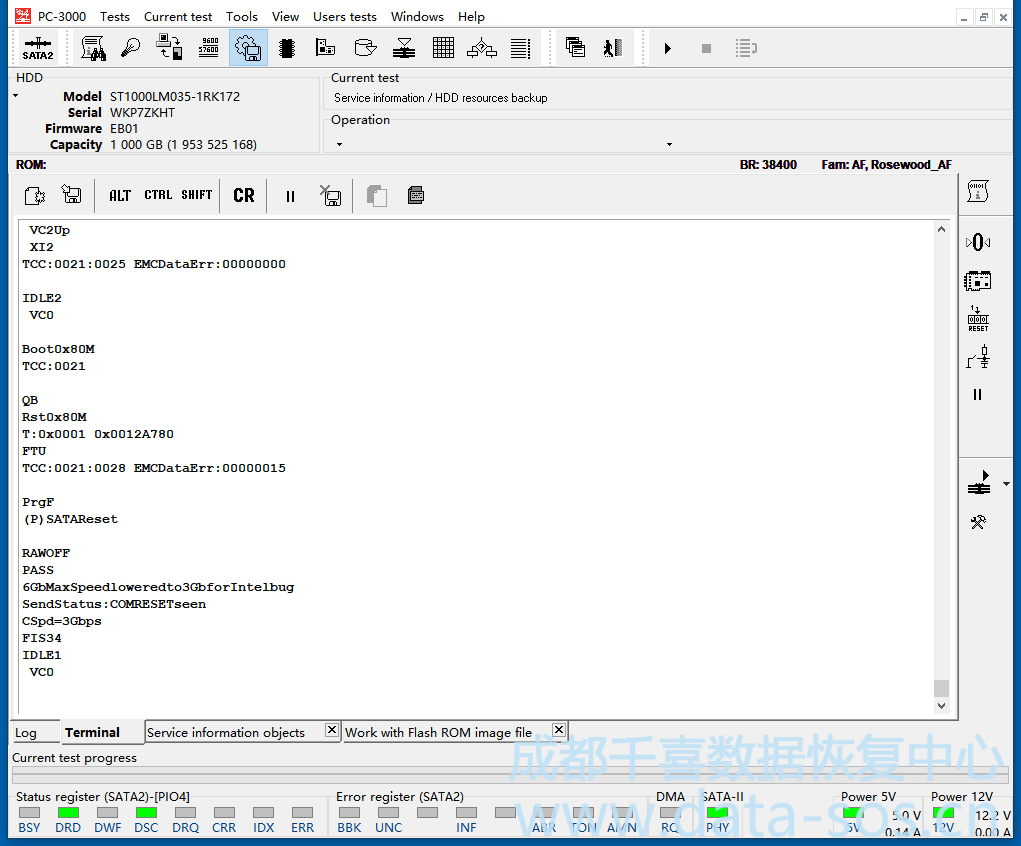Click the ROM chip icon in toolbar
1021x846 pixels.
[287, 47]
